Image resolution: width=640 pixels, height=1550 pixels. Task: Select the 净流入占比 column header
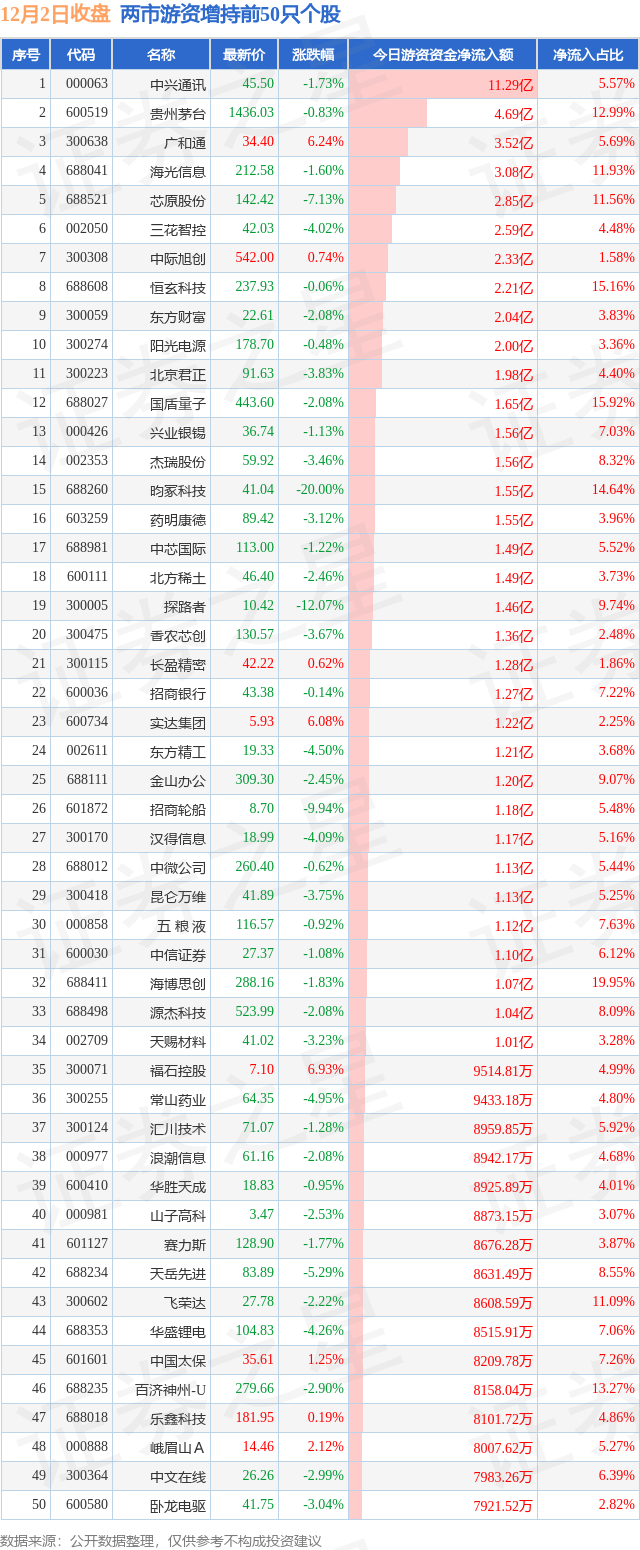(x=588, y=55)
